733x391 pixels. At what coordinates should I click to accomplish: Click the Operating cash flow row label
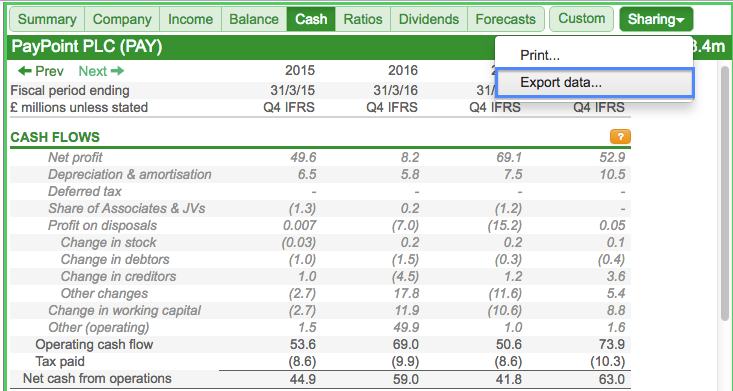tap(94, 345)
